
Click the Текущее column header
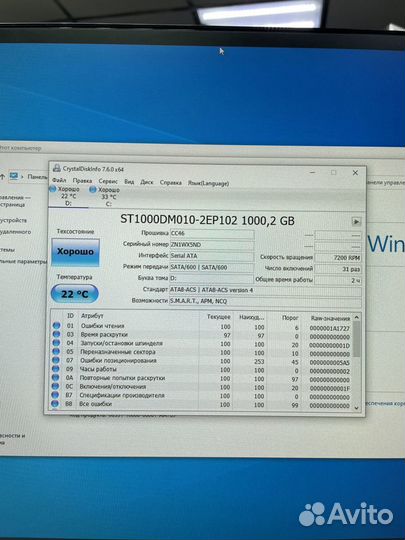coord(218,316)
